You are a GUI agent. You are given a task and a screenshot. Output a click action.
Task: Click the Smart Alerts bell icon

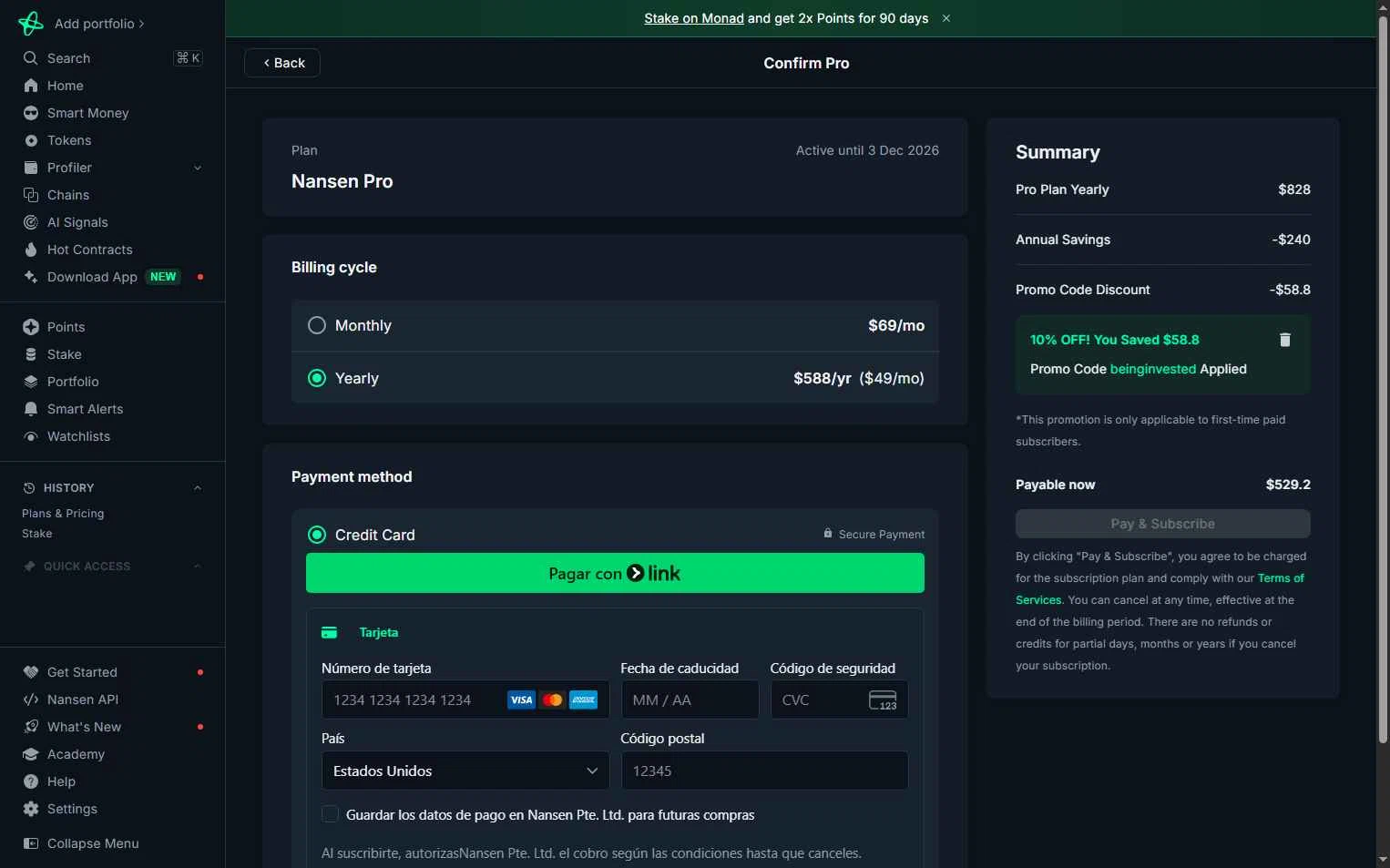[x=31, y=409]
